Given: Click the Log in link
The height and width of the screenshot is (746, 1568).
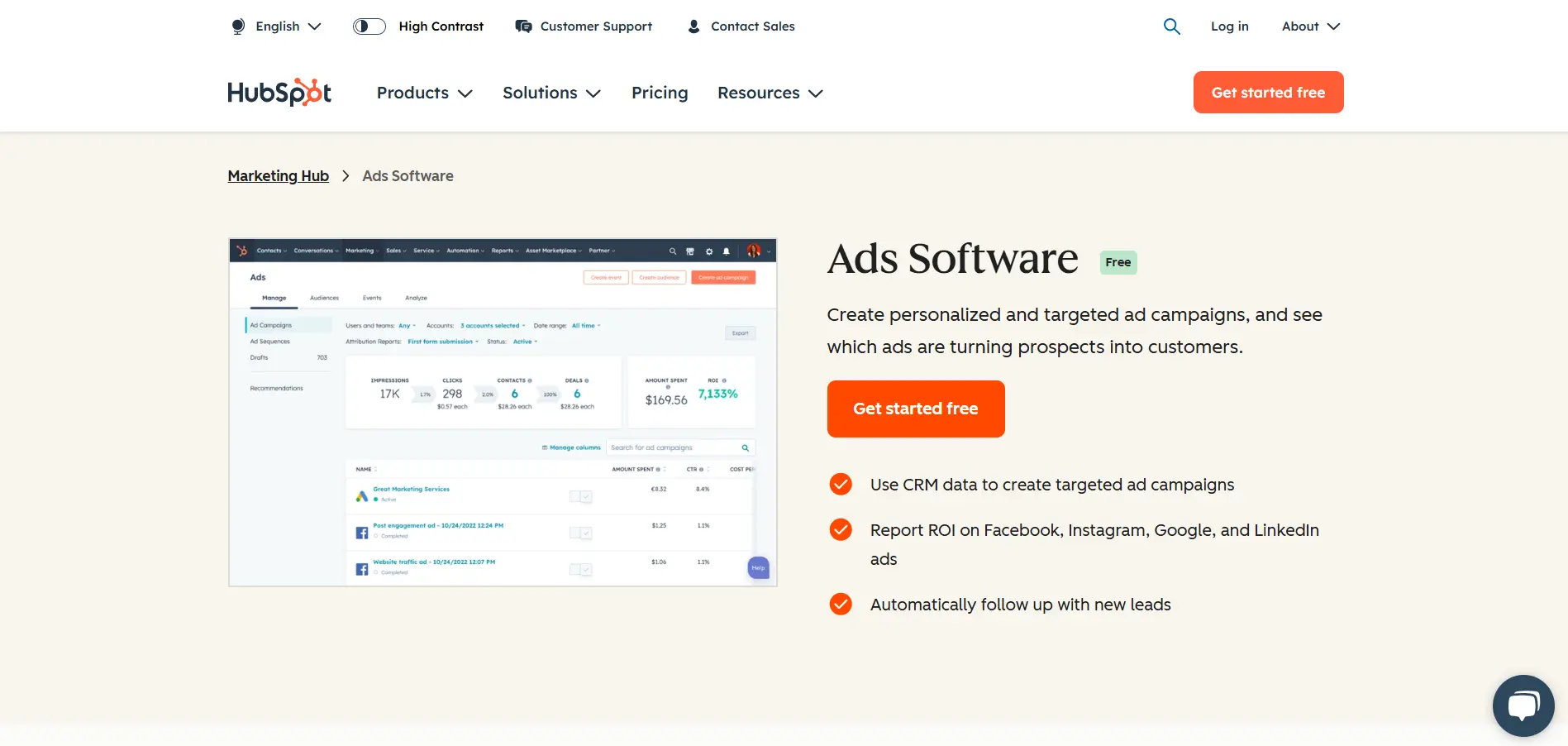Looking at the screenshot, I should [1229, 26].
